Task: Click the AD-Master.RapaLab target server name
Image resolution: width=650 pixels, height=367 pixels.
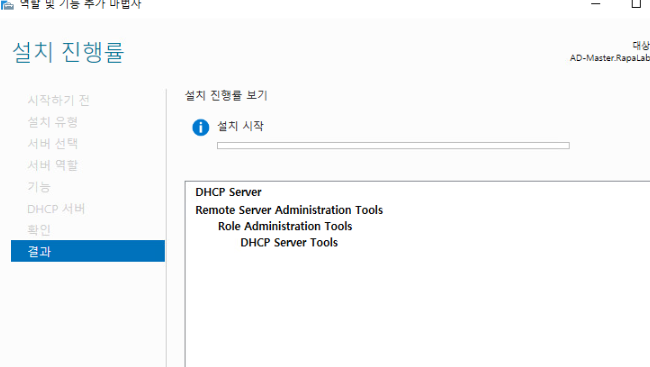Action: point(609,58)
